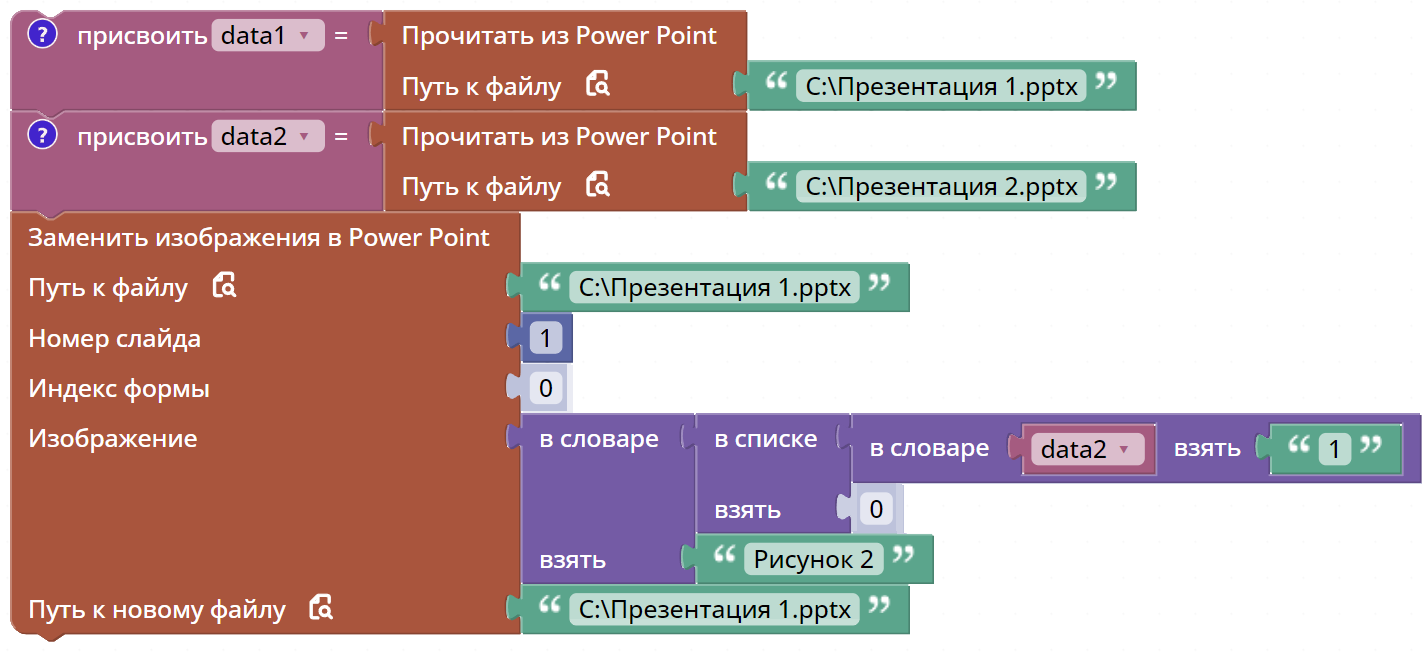Screen dimensions: 1428x659
Task: Edit the dictionary key field containing 1
Action: 1335,449
